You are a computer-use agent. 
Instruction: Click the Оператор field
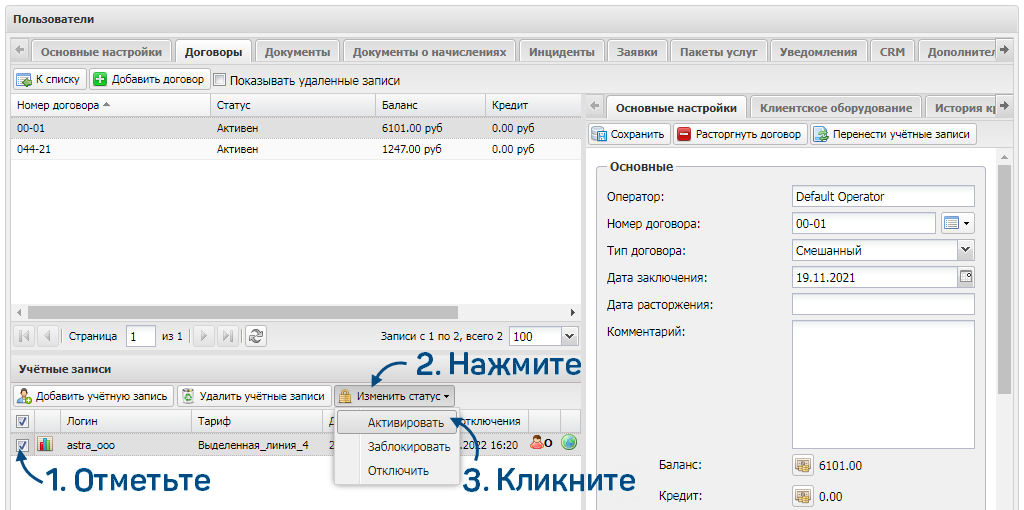coord(883,196)
